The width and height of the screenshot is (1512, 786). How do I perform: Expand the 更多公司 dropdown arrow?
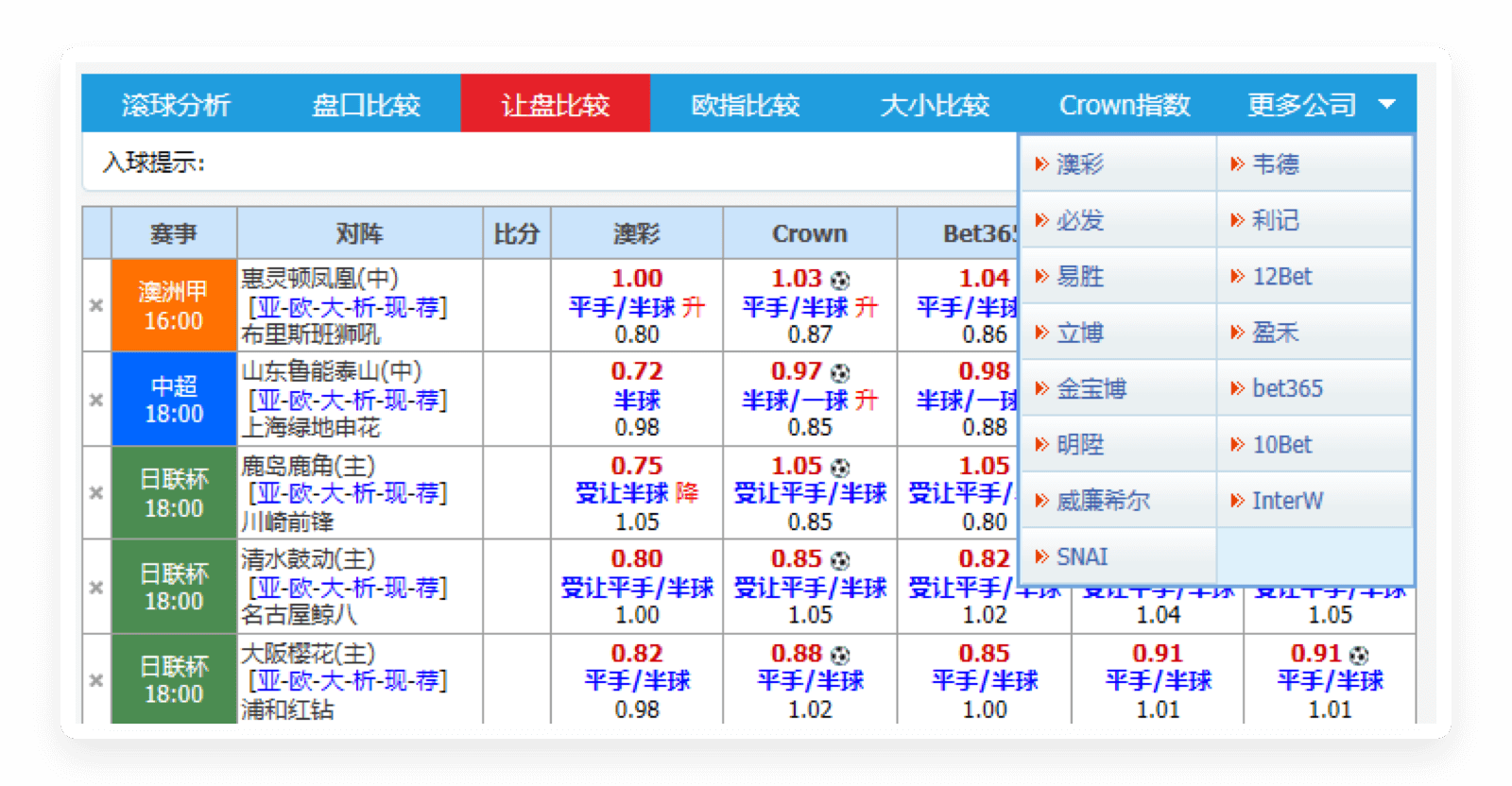click(1386, 104)
